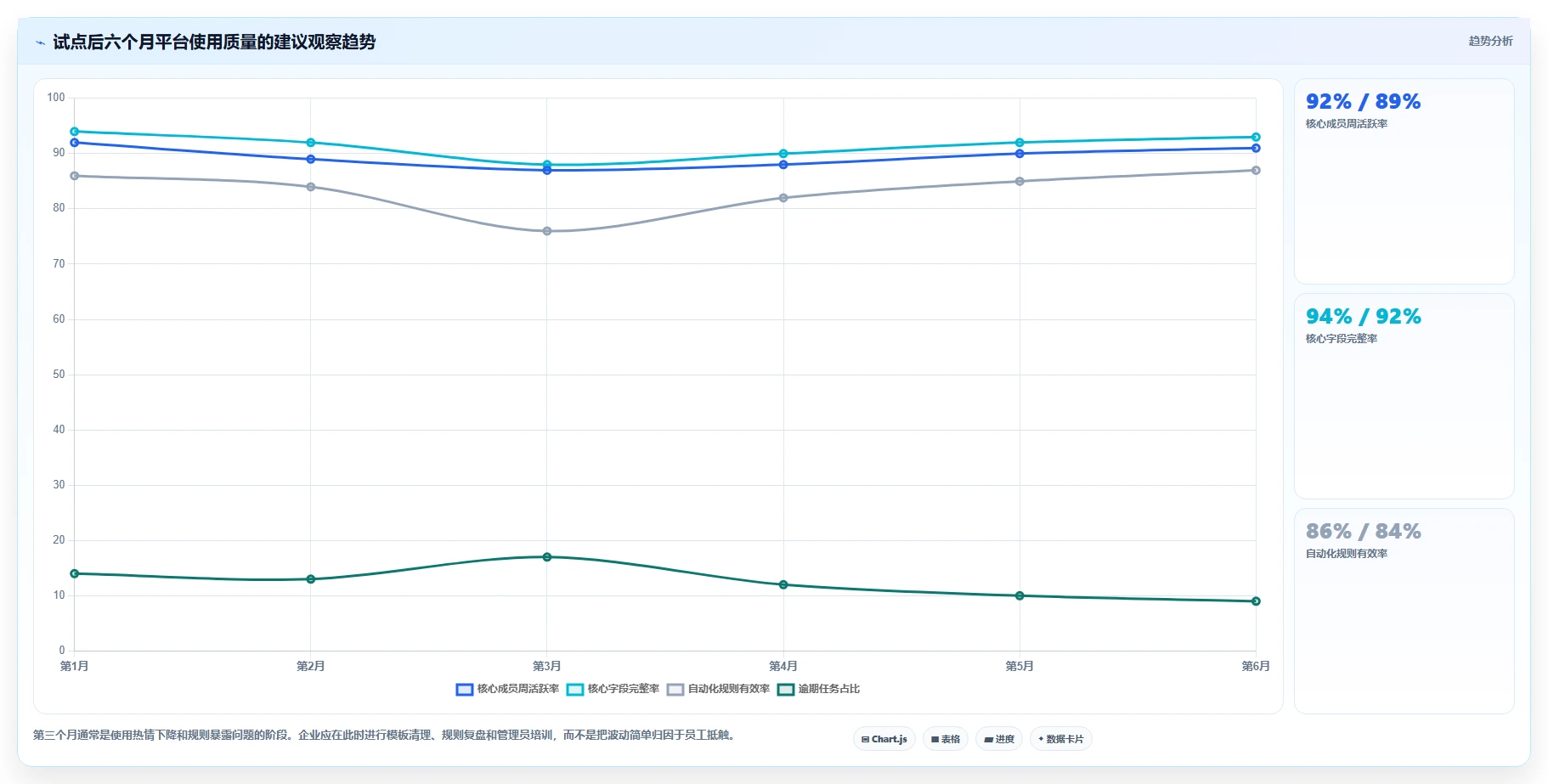Click the trend icon beside the chart title

40,42
